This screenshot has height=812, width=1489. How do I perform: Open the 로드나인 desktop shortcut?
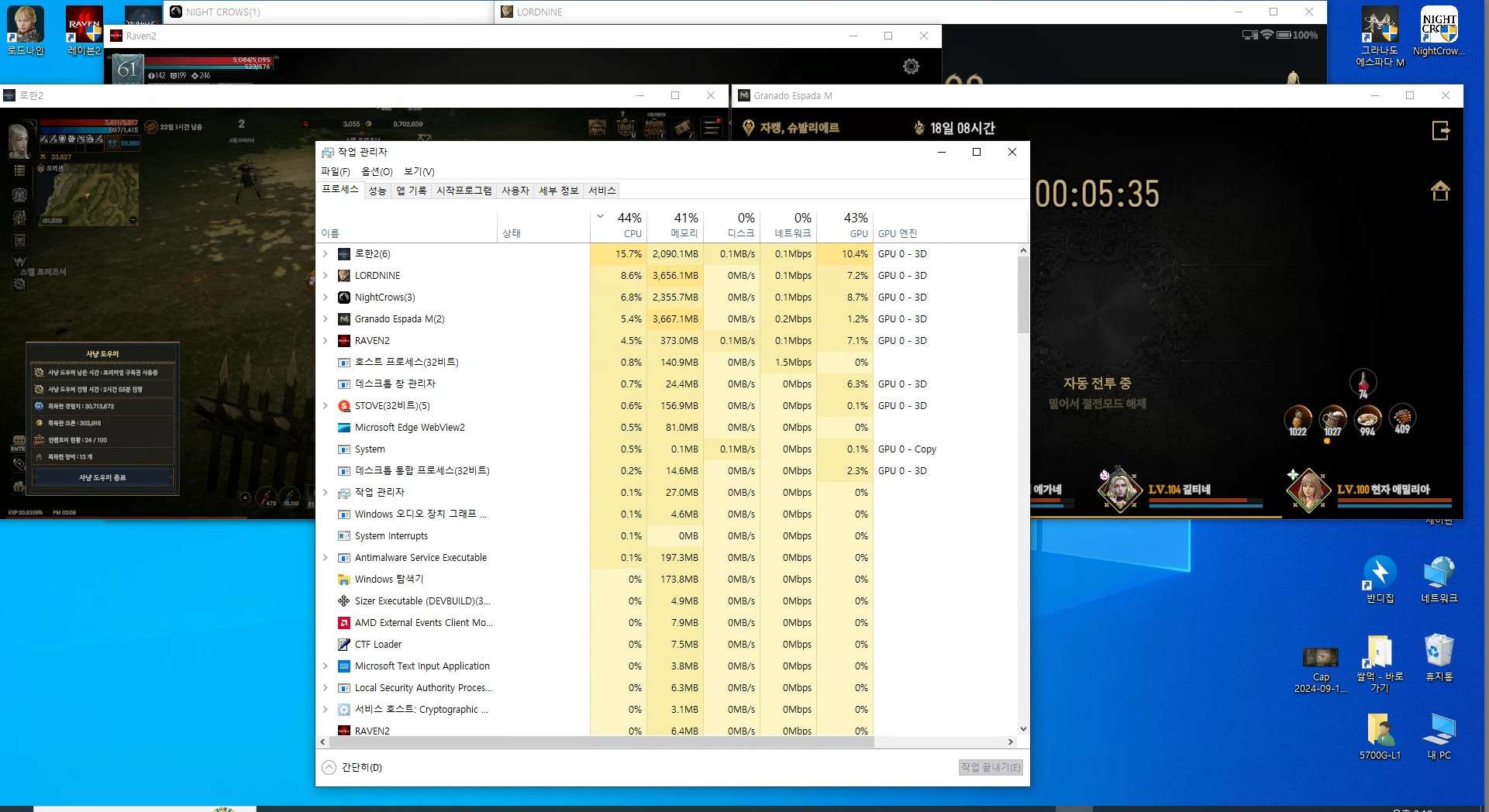tap(26, 29)
